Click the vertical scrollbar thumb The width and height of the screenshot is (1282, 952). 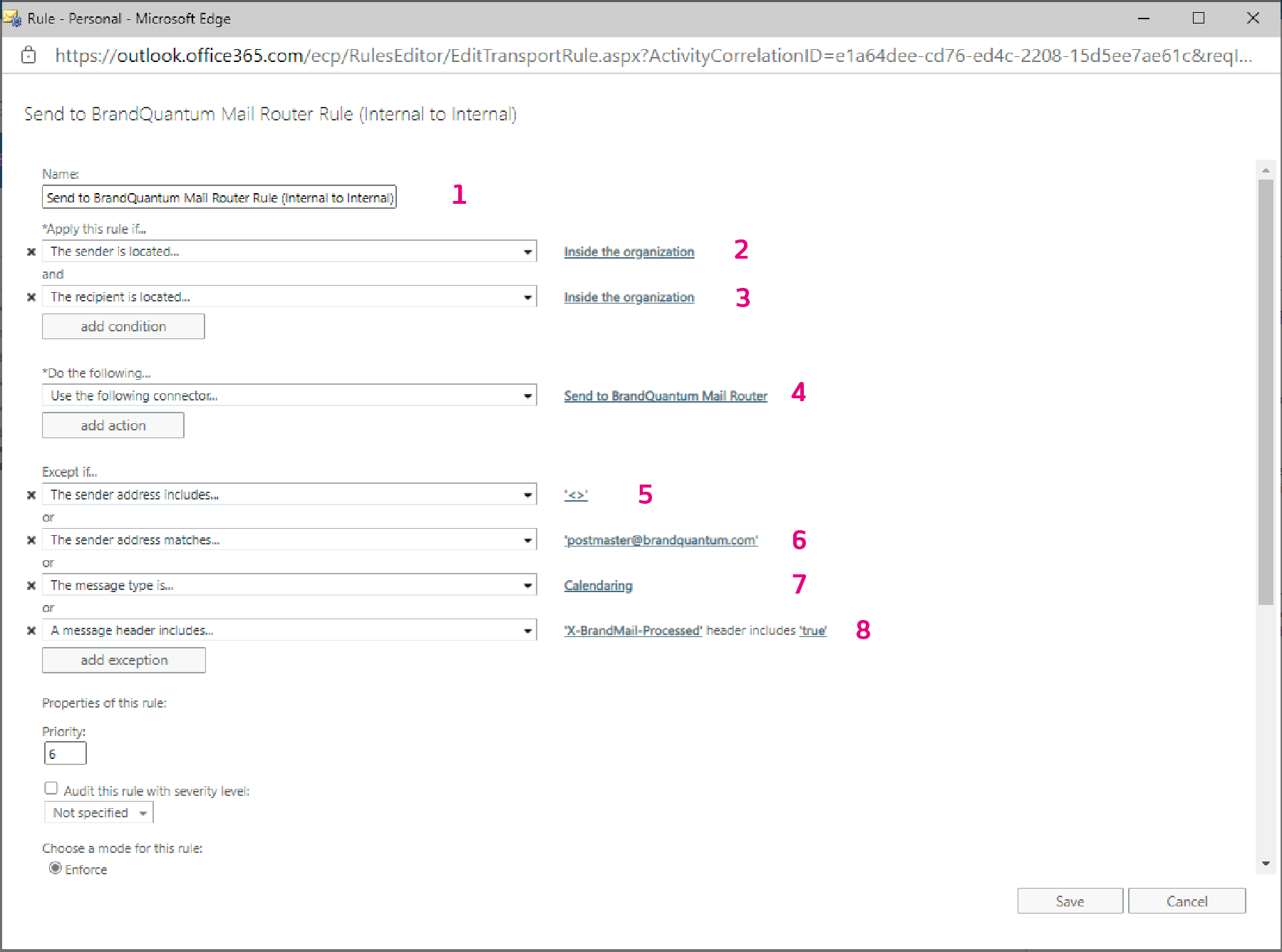[x=1266, y=392]
